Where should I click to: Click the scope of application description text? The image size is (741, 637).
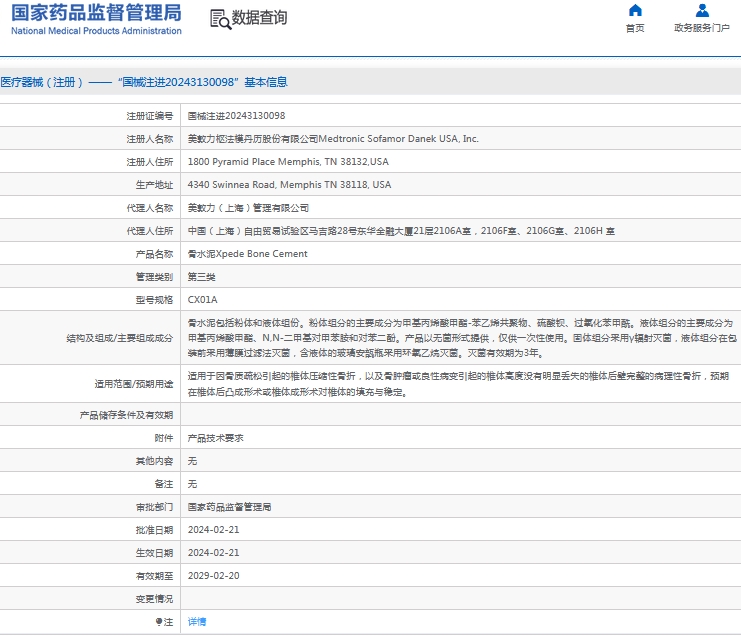coord(458,384)
